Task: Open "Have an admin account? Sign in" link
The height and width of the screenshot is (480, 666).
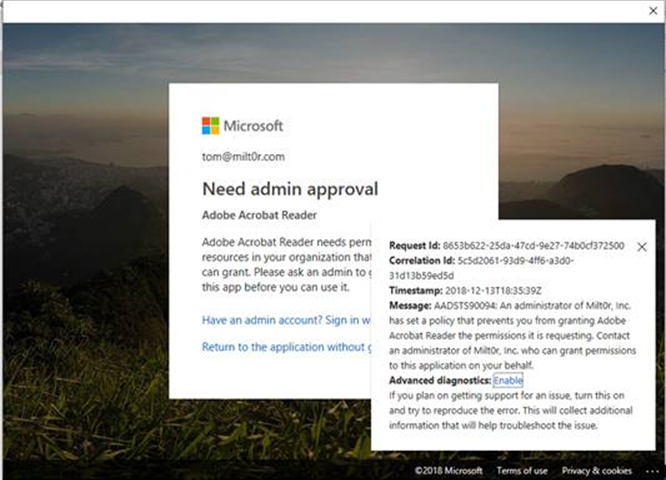Action: (x=286, y=320)
